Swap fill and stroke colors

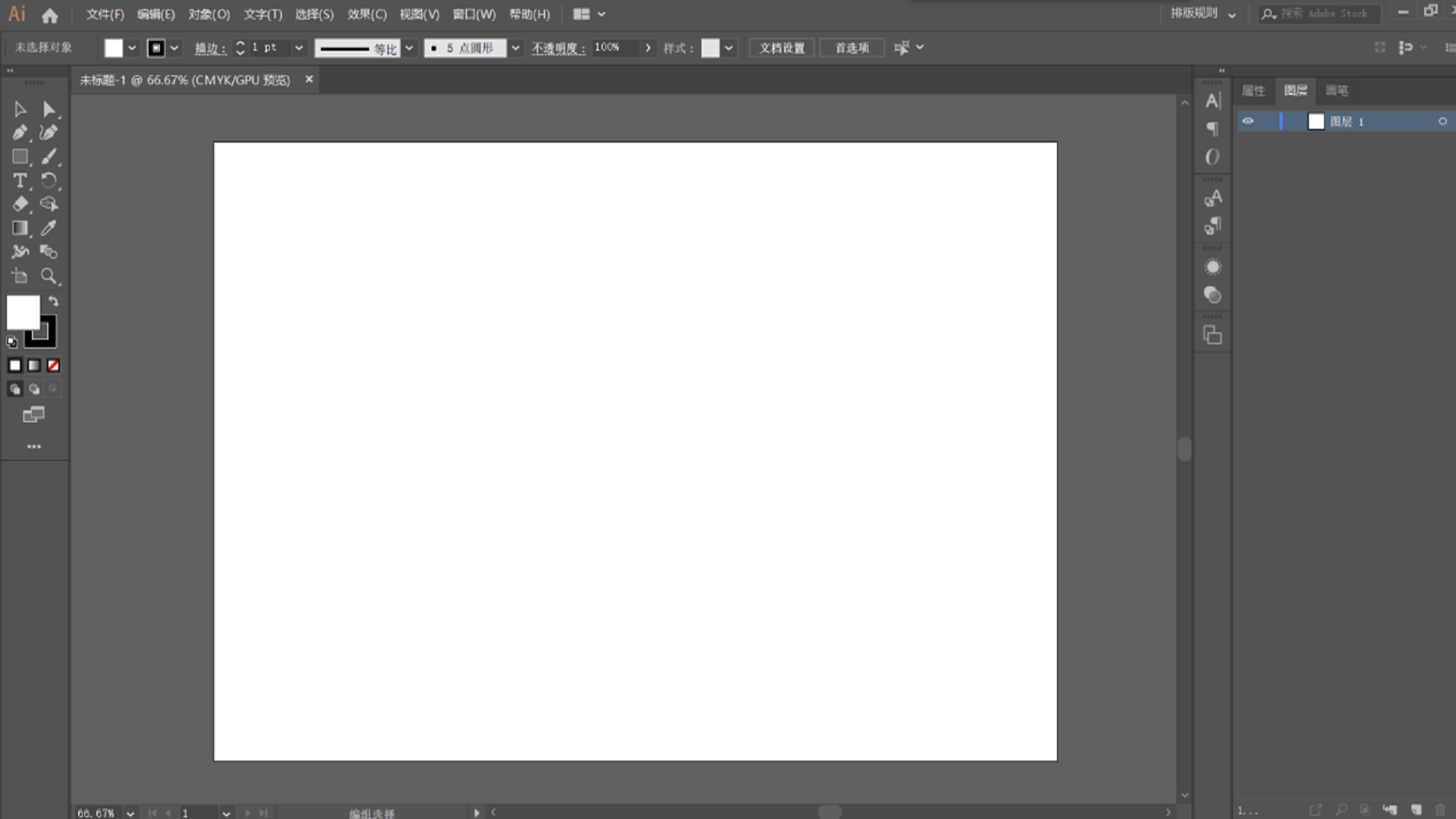[x=53, y=301]
